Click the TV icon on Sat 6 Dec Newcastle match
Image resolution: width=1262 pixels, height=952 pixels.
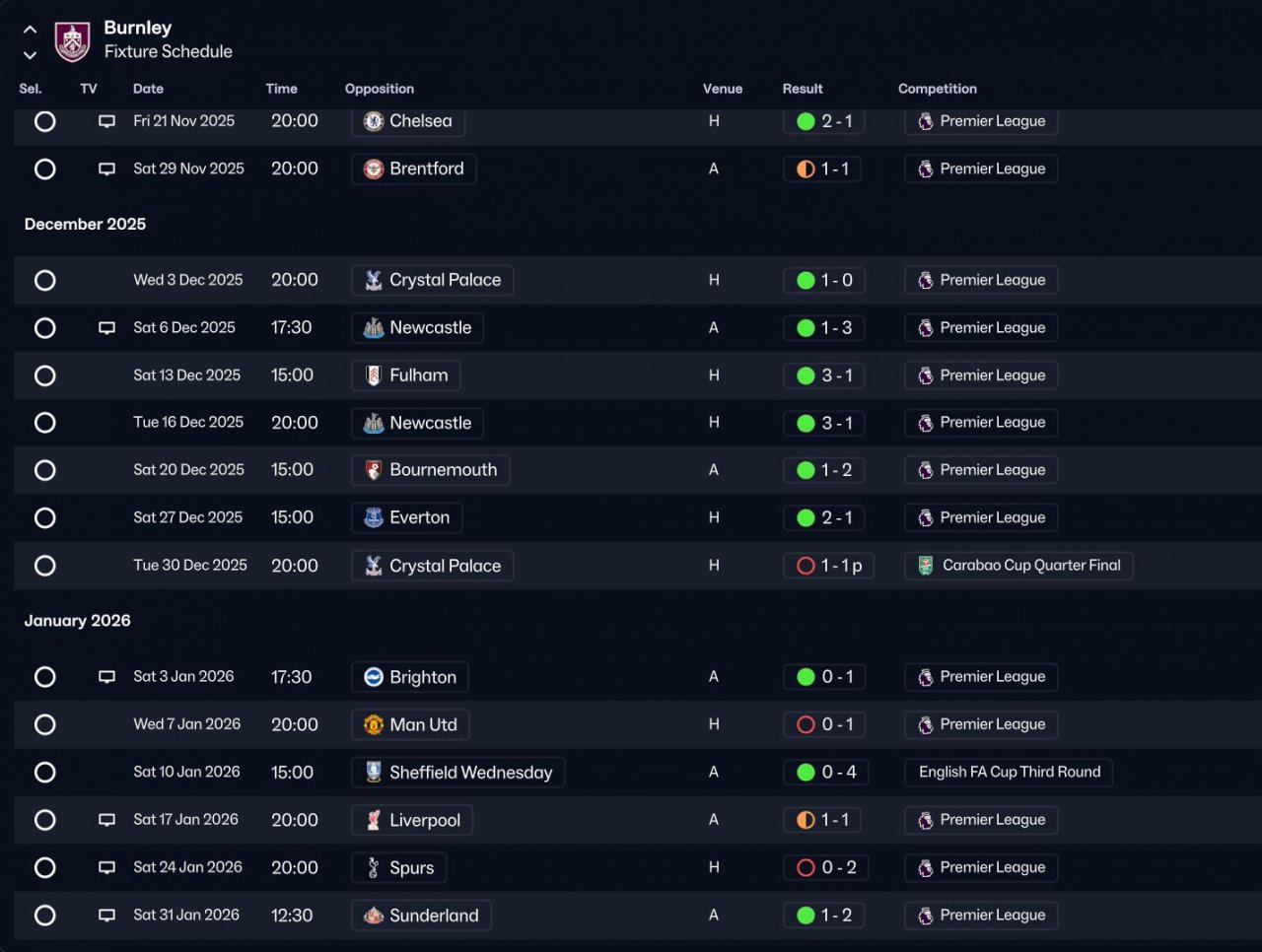[106, 328]
